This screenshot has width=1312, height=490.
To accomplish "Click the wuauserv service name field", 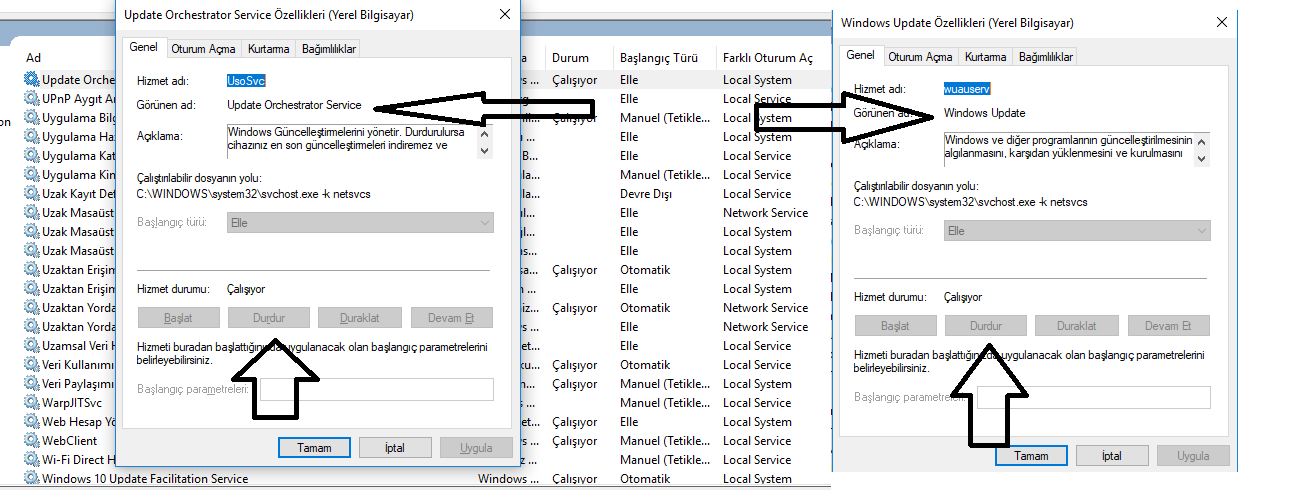I will (x=967, y=88).
